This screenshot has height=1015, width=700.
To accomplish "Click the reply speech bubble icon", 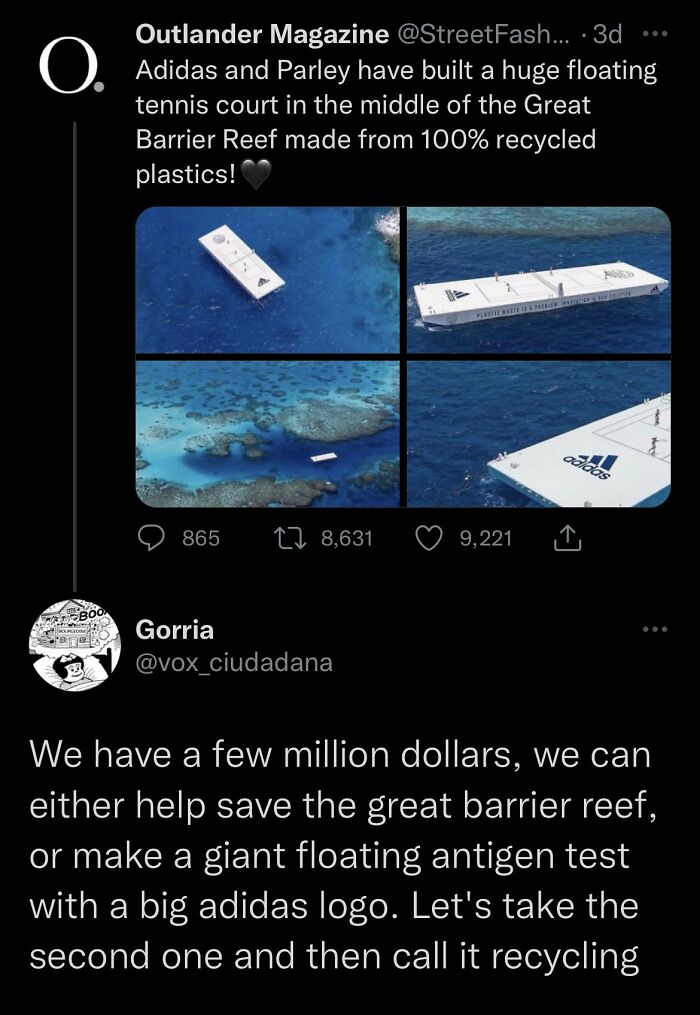I will [152, 538].
